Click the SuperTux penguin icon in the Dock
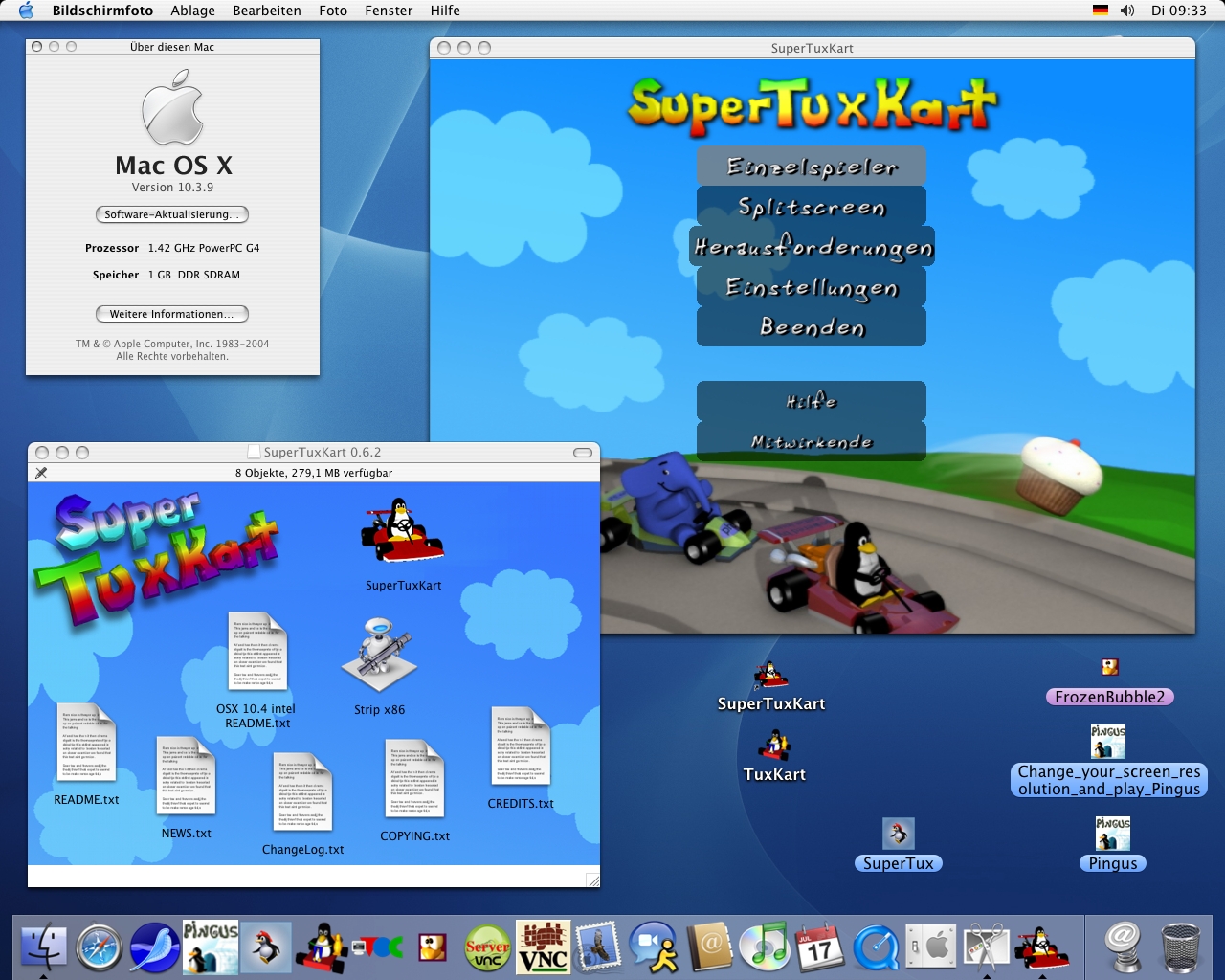Screen dimensions: 1225x980 (266, 947)
